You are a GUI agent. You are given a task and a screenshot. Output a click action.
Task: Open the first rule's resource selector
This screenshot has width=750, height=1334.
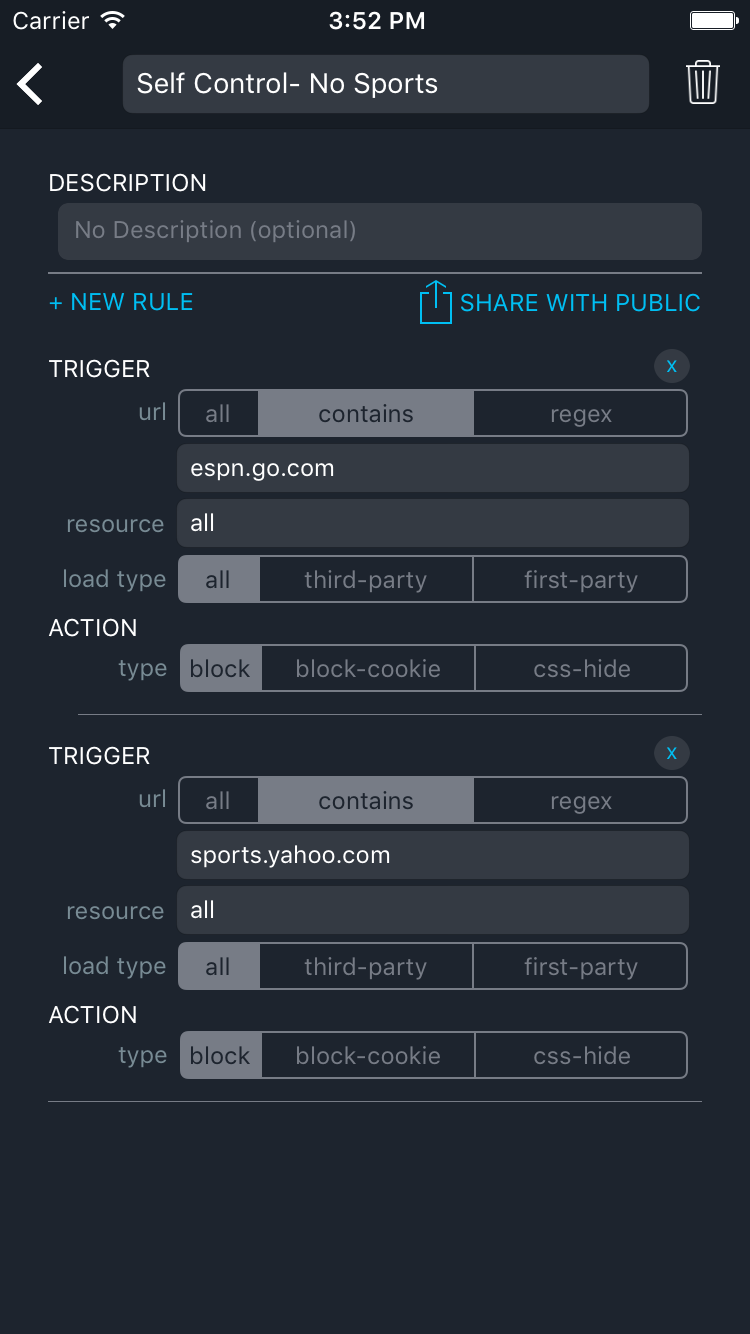tap(433, 523)
